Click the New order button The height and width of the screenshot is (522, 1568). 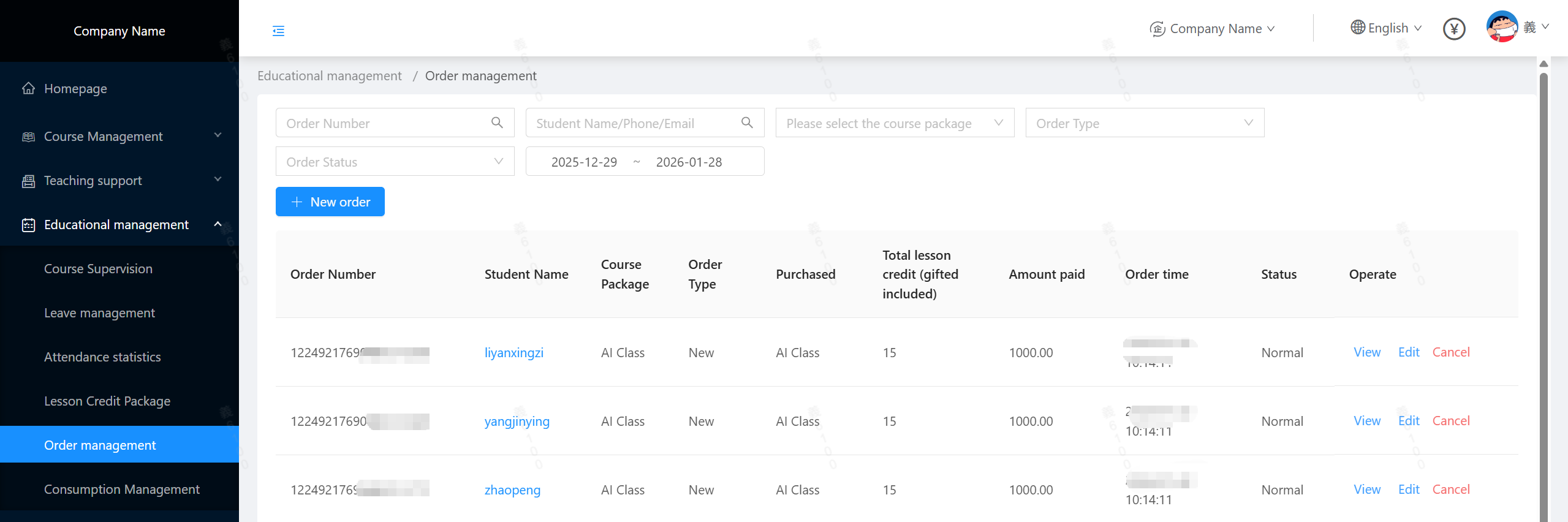coord(330,202)
